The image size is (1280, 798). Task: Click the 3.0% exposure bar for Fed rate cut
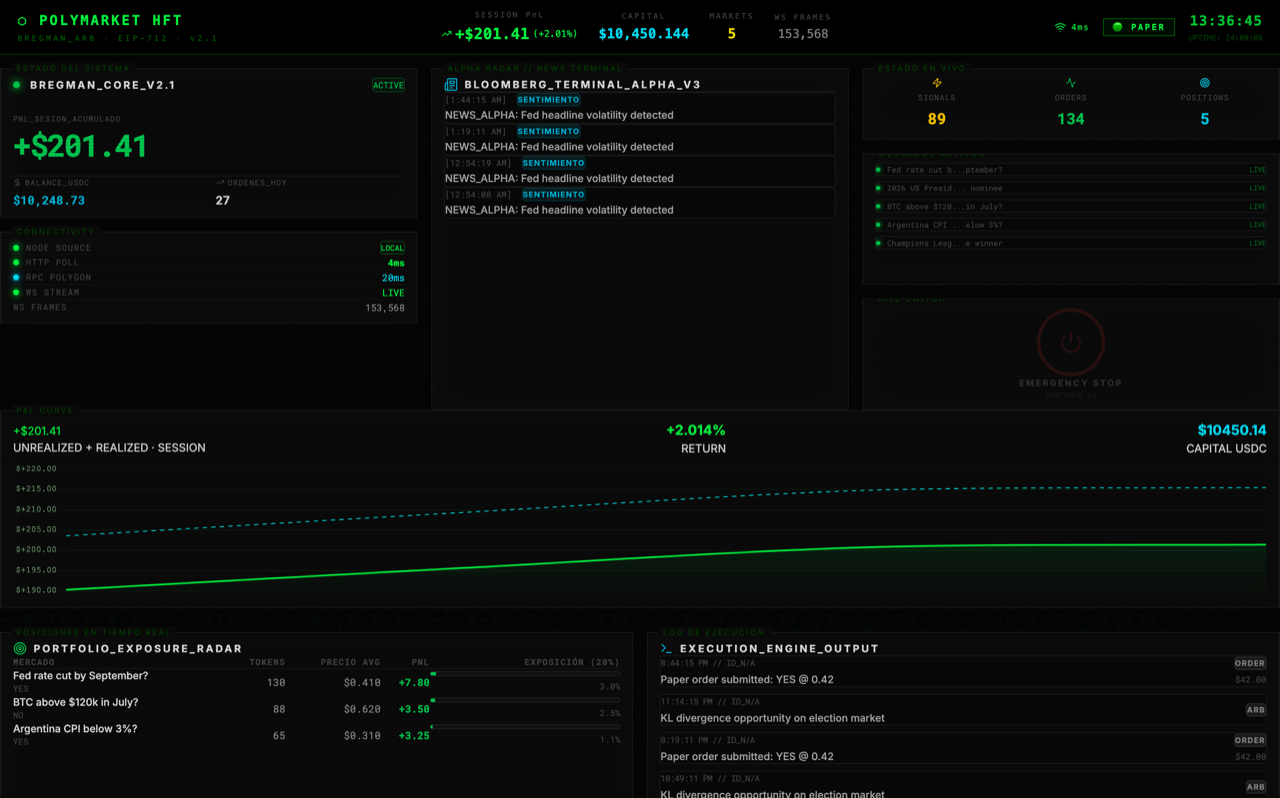(525, 674)
